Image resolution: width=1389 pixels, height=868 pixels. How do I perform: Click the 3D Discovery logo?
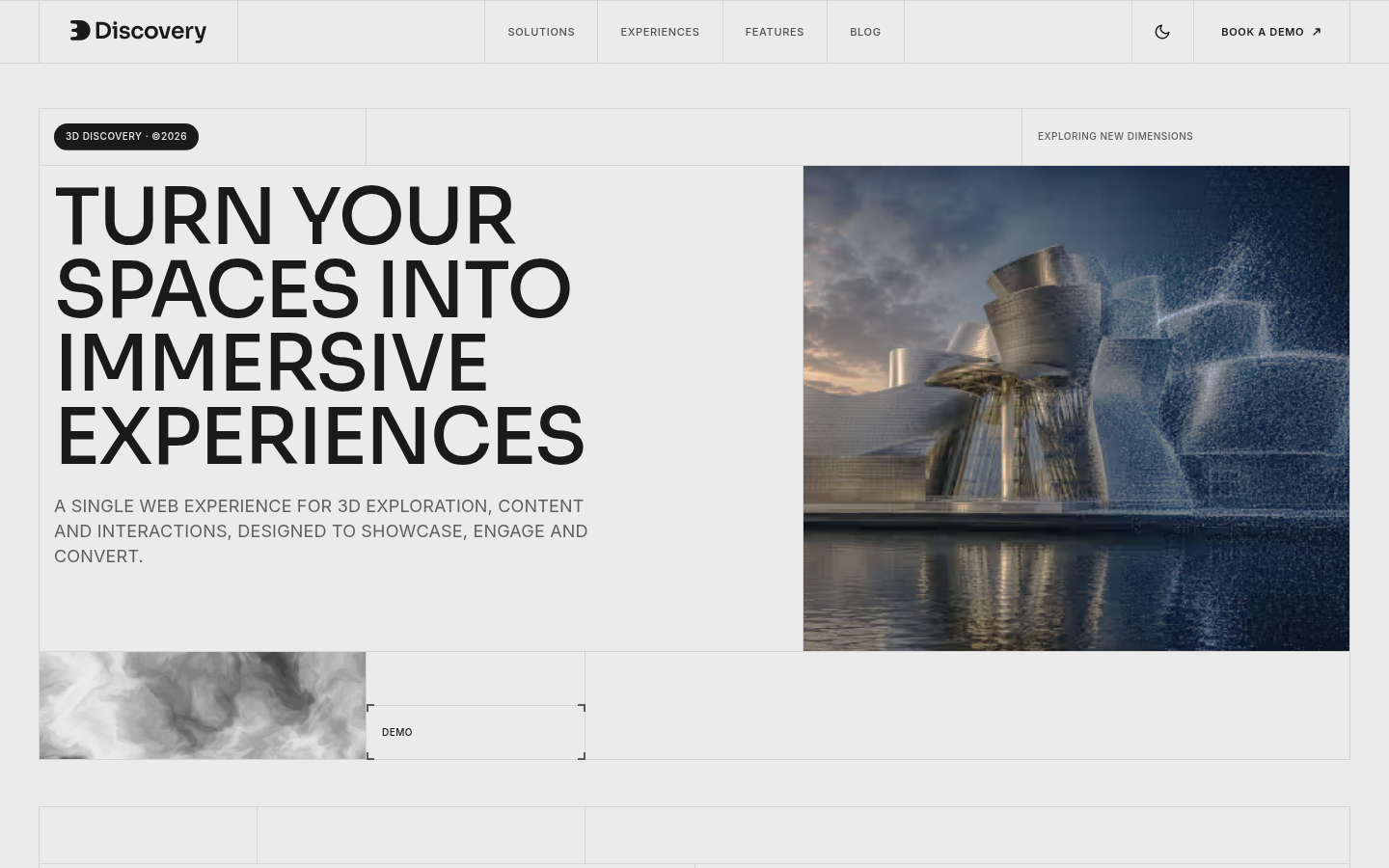pos(138,32)
